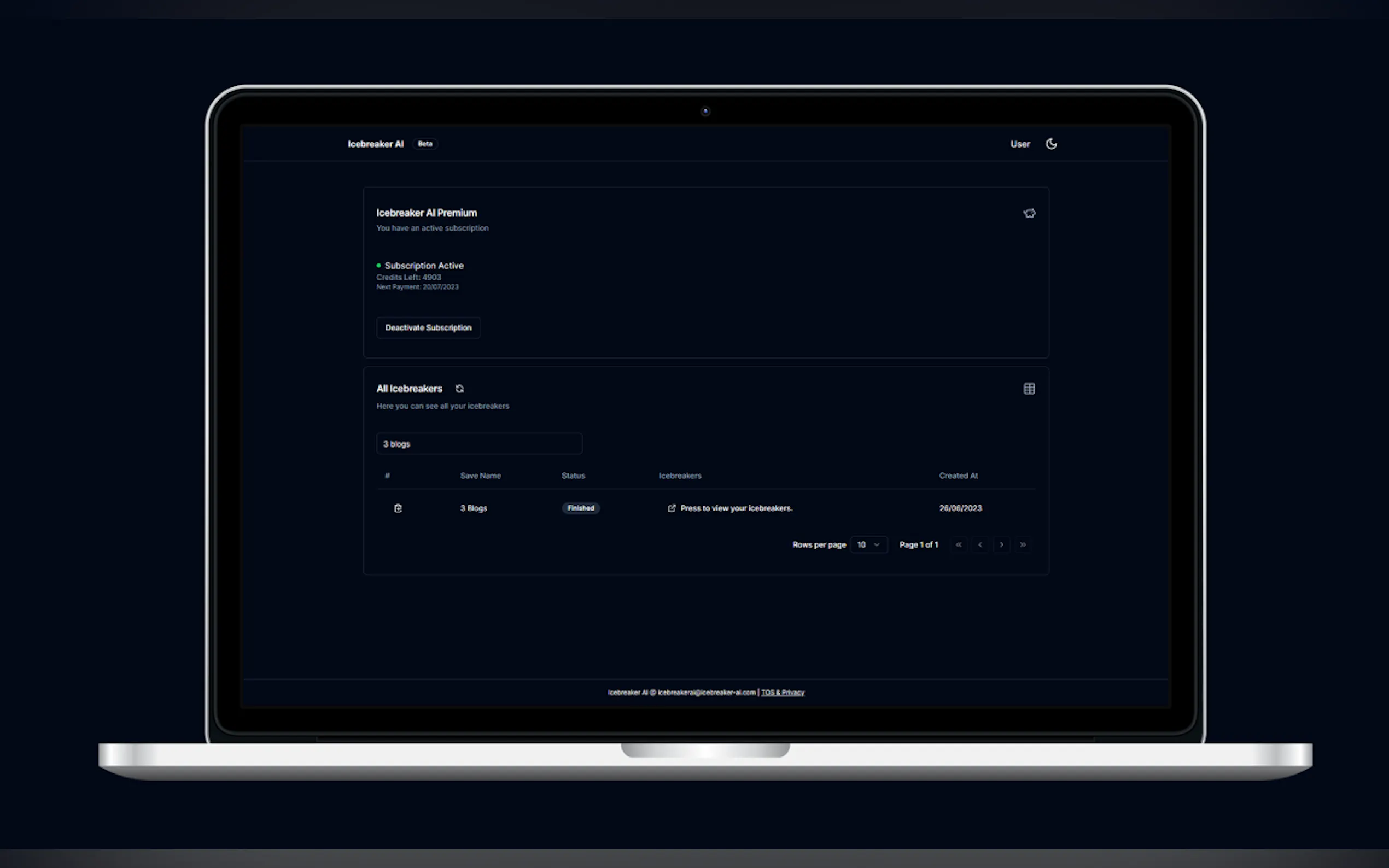Click the clipboard icon in the 3 Blogs row
This screenshot has height=868, width=1389.
(398, 508)
